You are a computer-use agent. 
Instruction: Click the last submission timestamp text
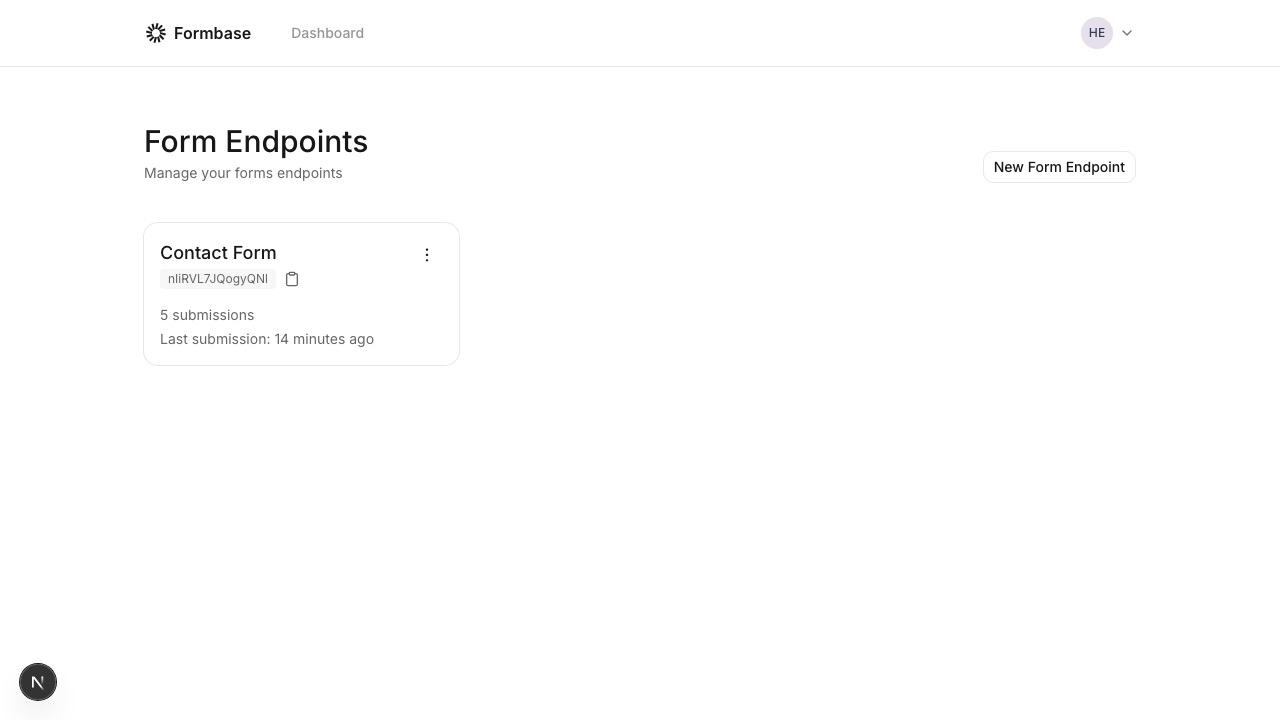tap(267, 339)
